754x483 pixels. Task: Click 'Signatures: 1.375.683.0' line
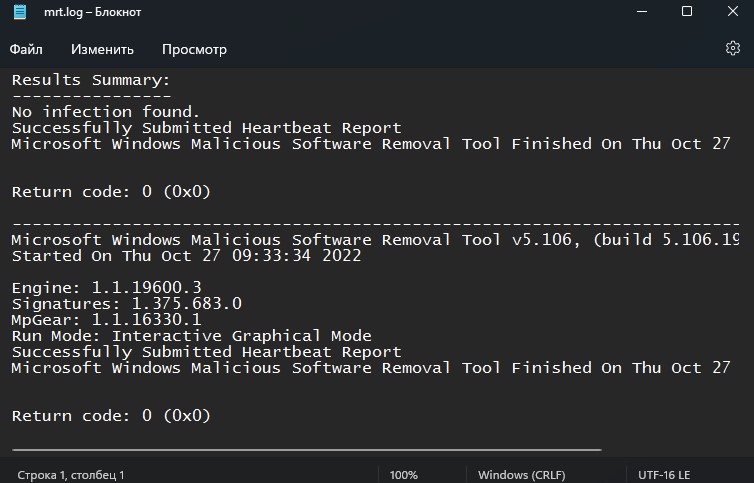(126, 304)
